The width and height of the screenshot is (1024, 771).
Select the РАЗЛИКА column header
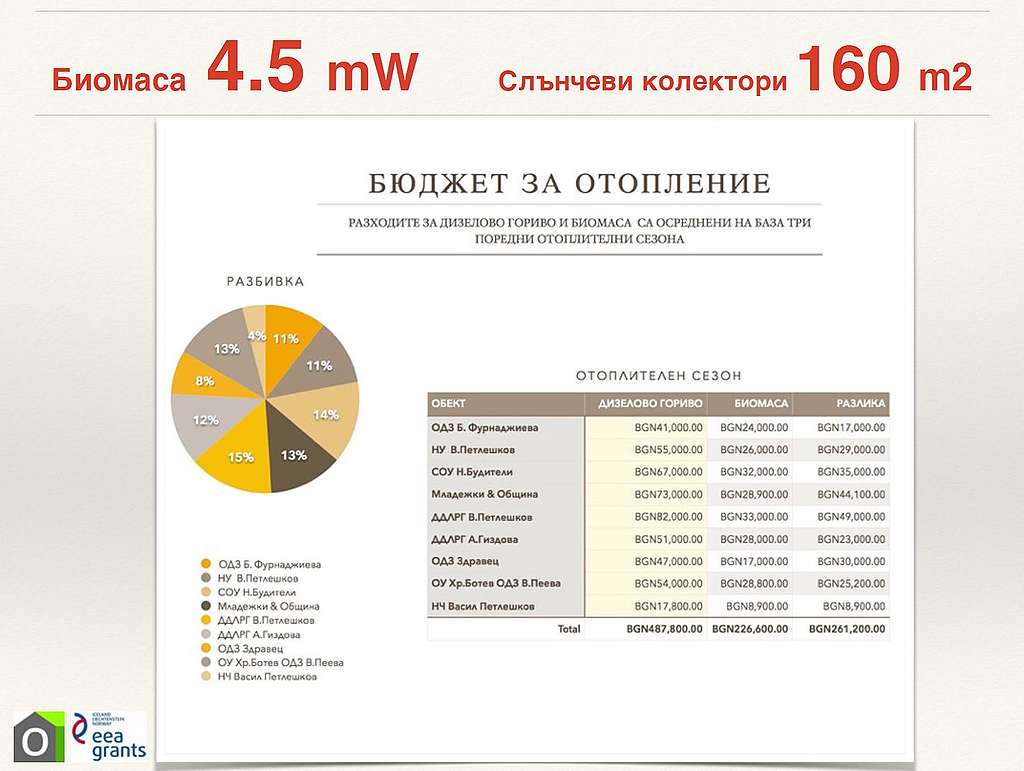tap(841, 403)
